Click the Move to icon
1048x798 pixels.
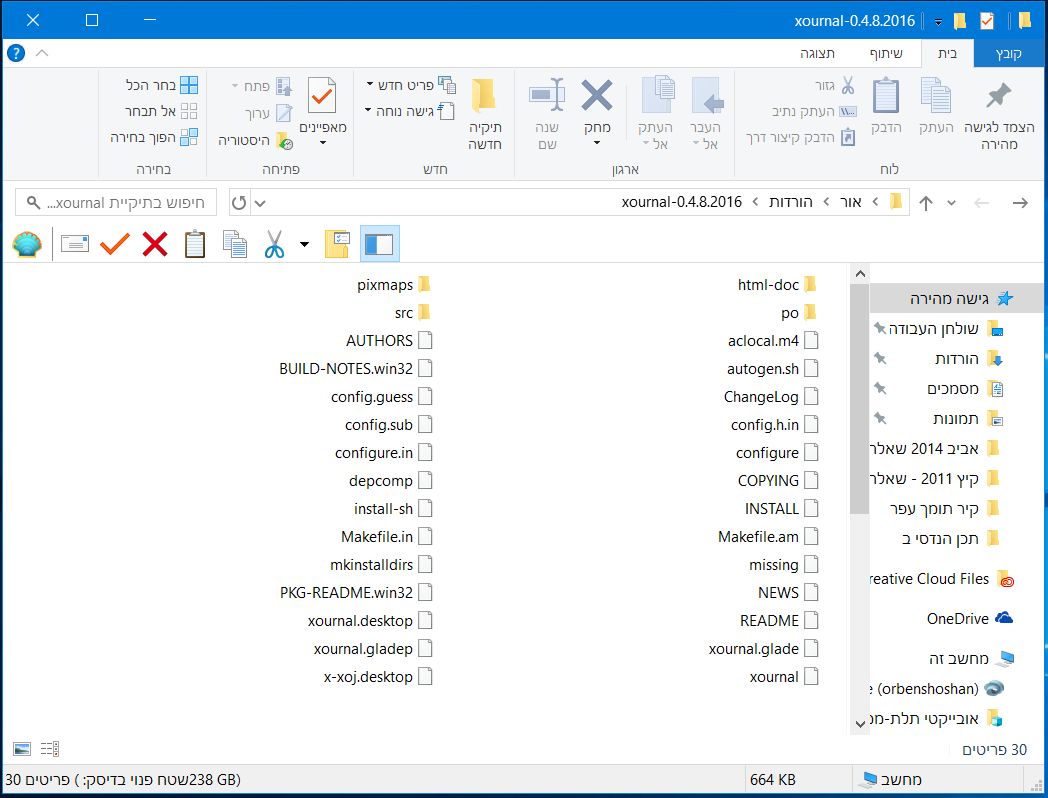(707, 96)
